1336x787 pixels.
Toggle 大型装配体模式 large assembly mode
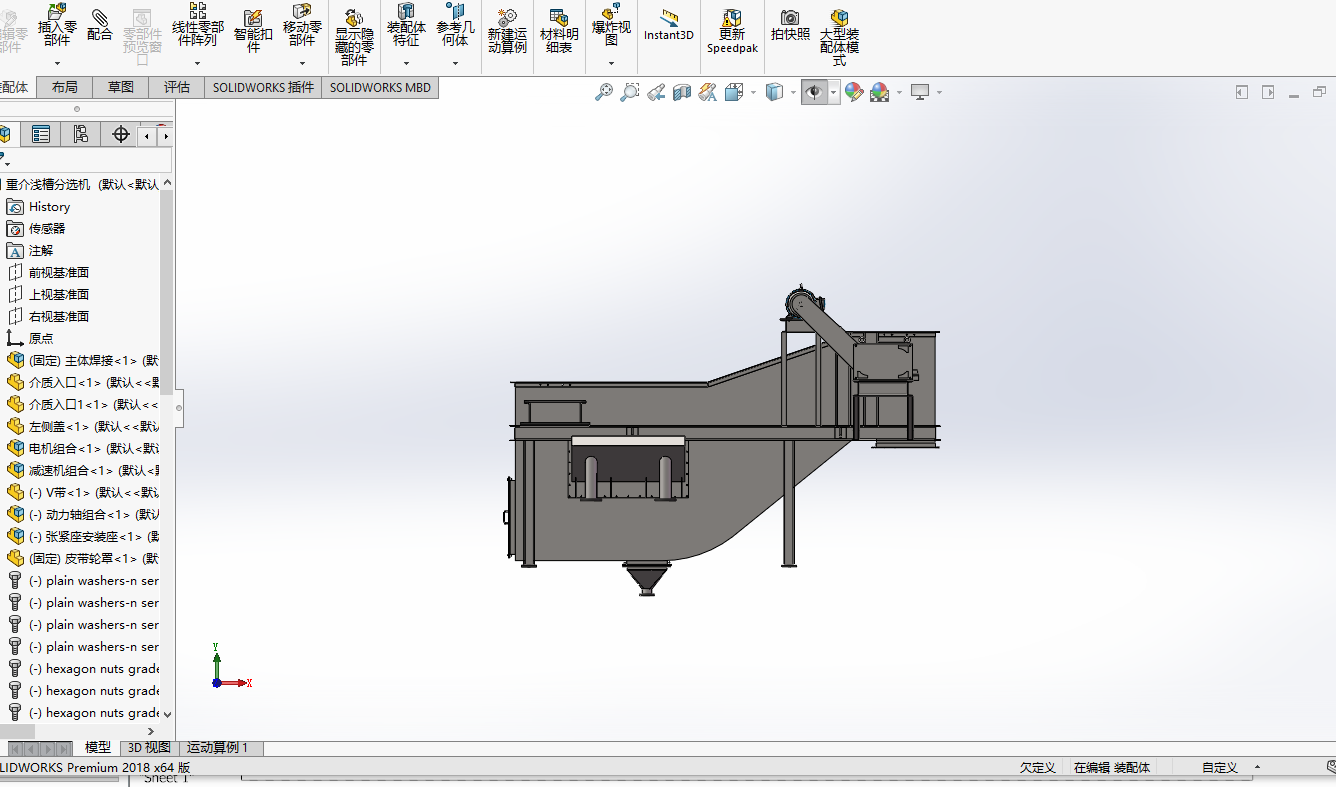tap(839, 37)
